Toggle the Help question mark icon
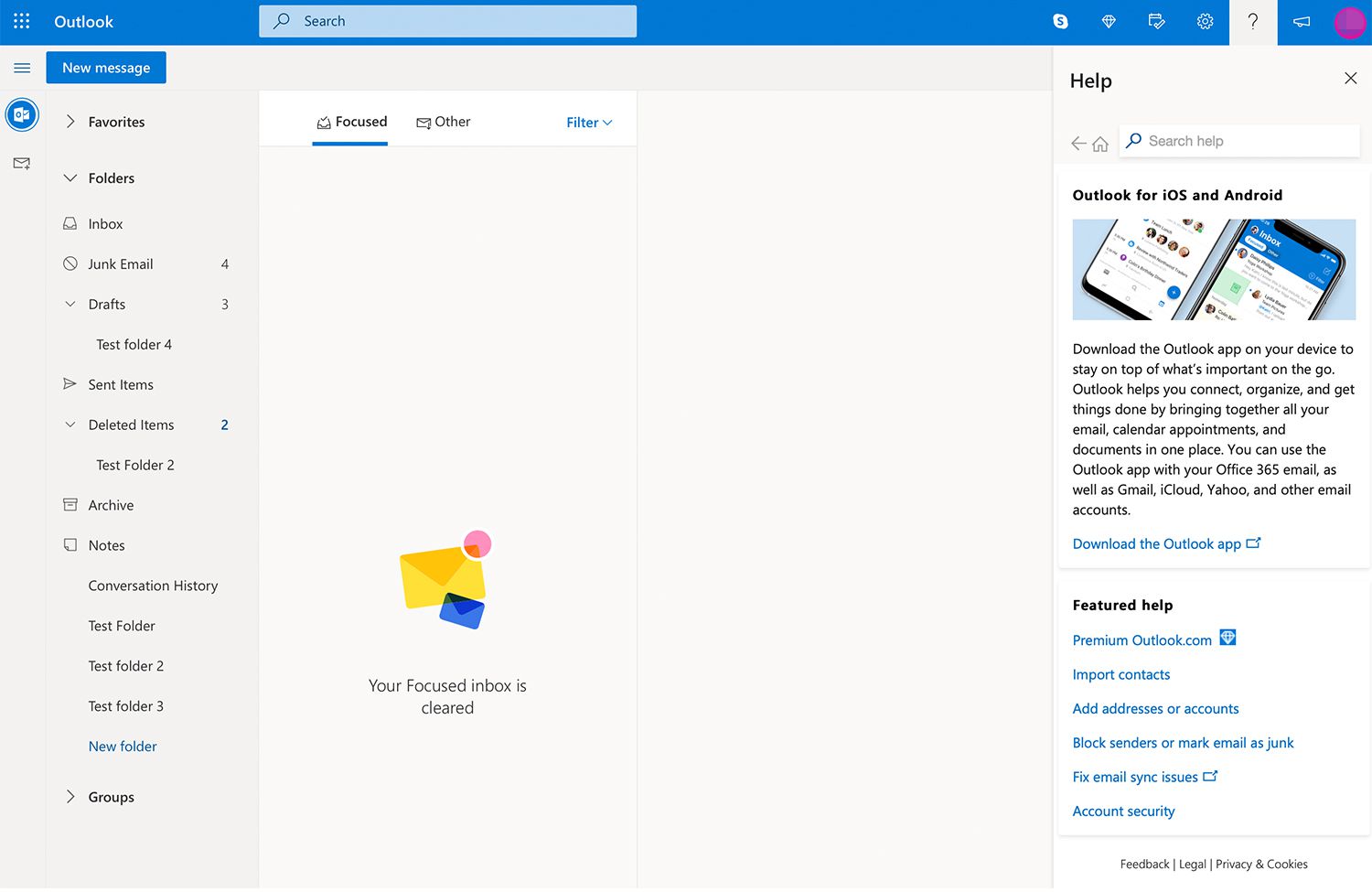Image resolution: width=1372 pixels, height=892 pixels. (1253, 22)
